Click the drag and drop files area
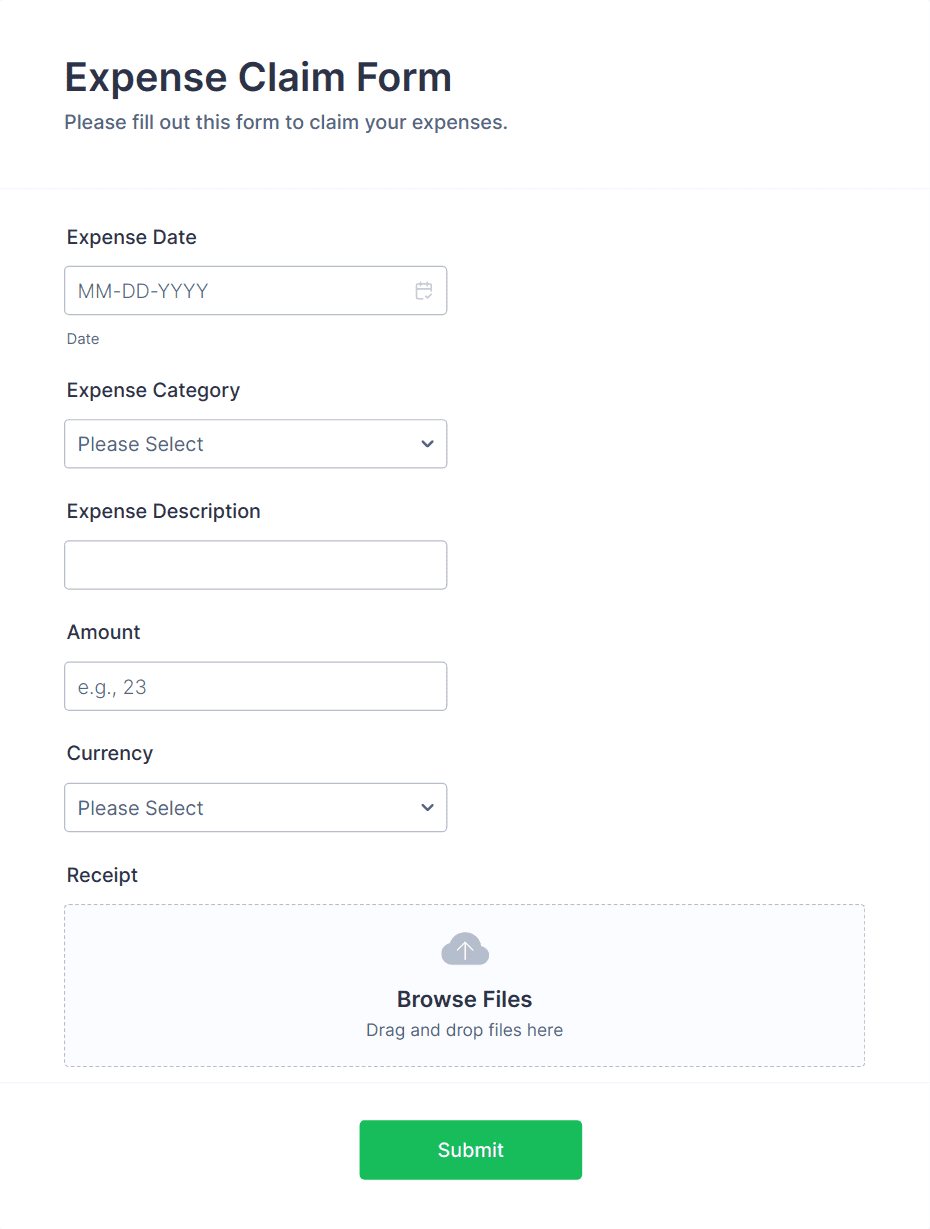This screenshot has width=930, height=1229. point(464,1029)
